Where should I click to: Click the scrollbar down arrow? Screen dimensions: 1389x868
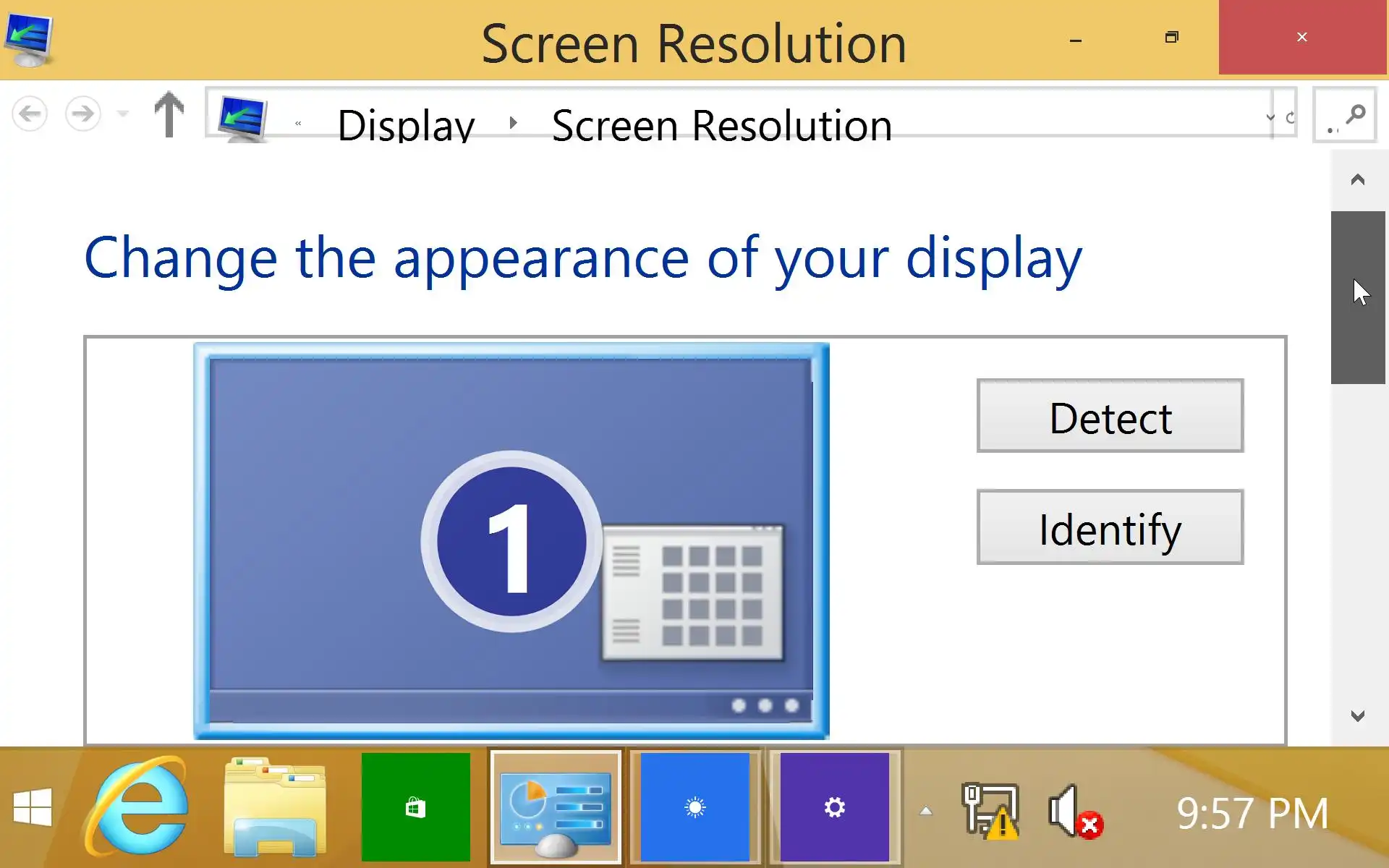point(1358,715)
